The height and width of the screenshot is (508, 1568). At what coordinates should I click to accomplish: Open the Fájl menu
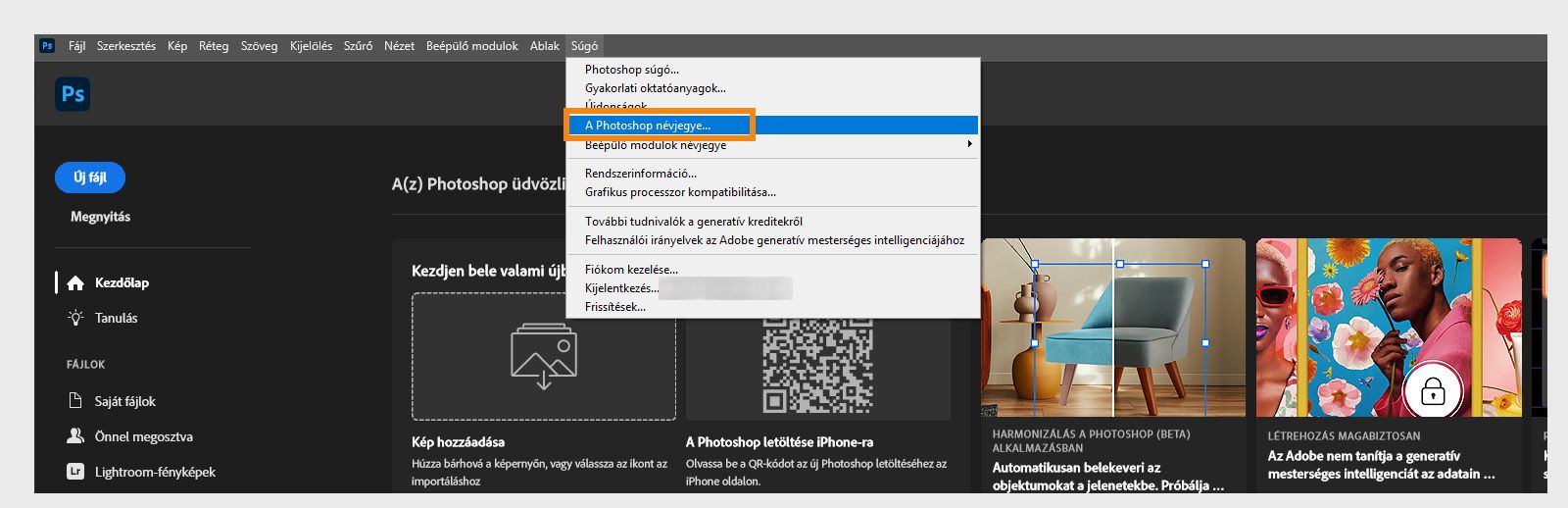pos(76,46)
